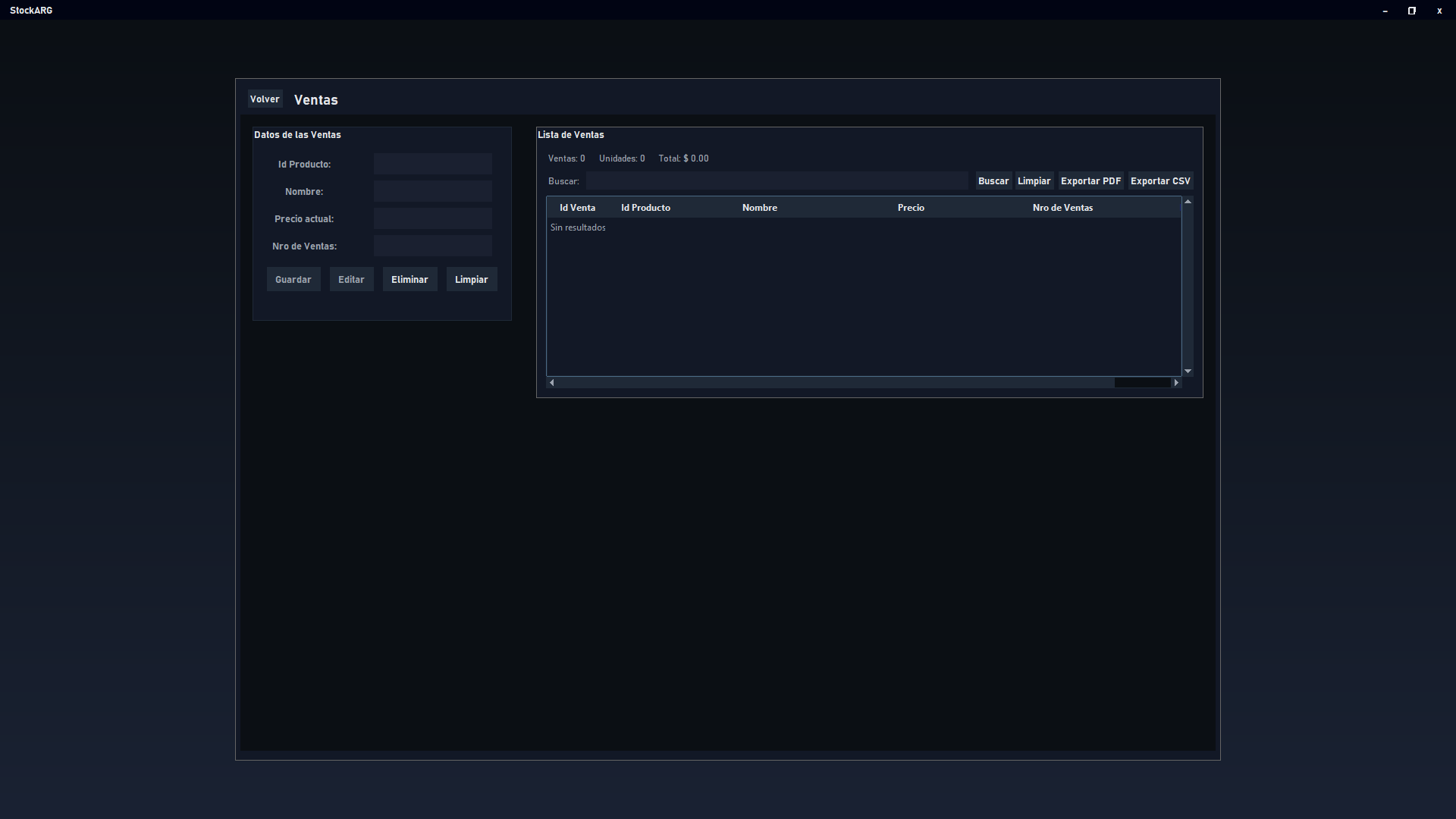
Task: Focus the Id Producto input field
Action: 432,165
